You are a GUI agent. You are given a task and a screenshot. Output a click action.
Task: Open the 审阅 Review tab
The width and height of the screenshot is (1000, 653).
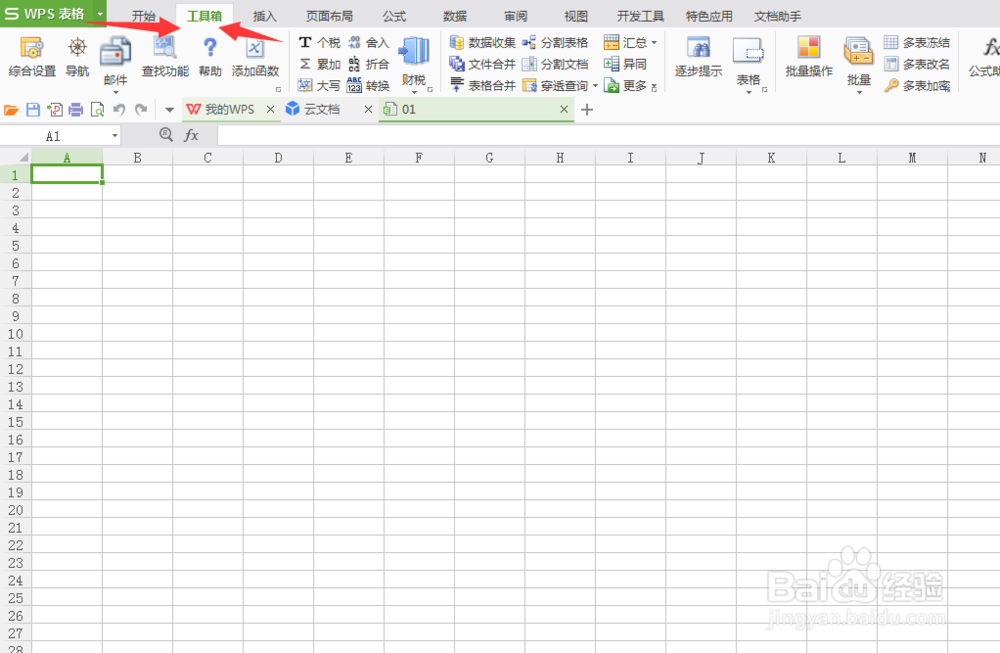[x=515, y=16]
